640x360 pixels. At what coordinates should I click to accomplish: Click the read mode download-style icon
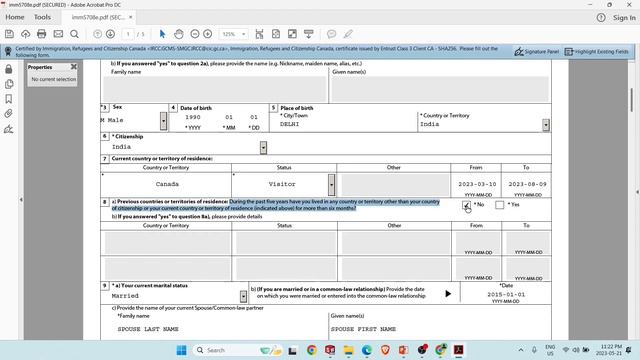pyautogui.click(x=309, y=34)
